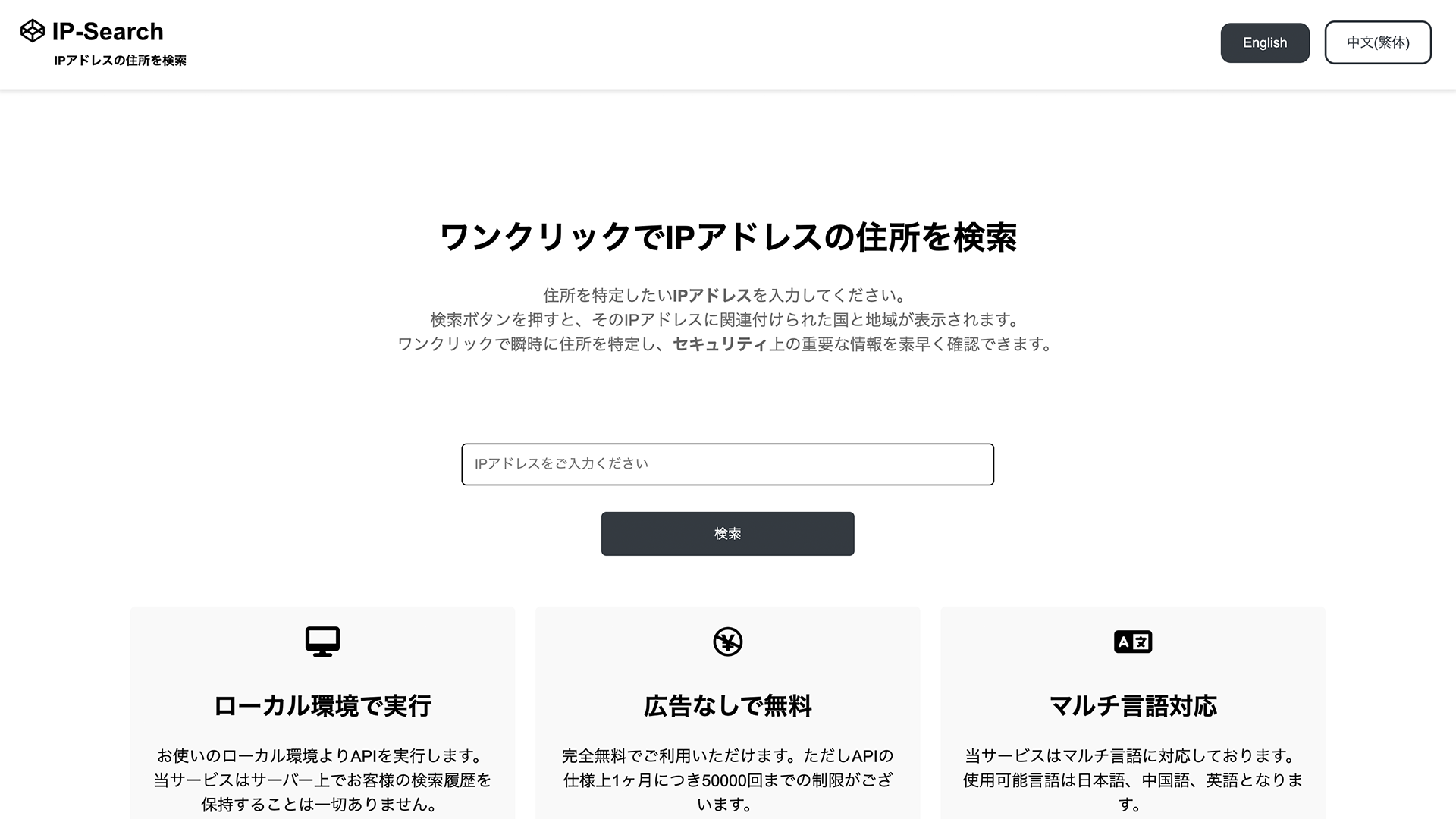The width and height of the screenshot is (1456, 819).
Task: Click the 検索 search button
Action: coord(728,533)
